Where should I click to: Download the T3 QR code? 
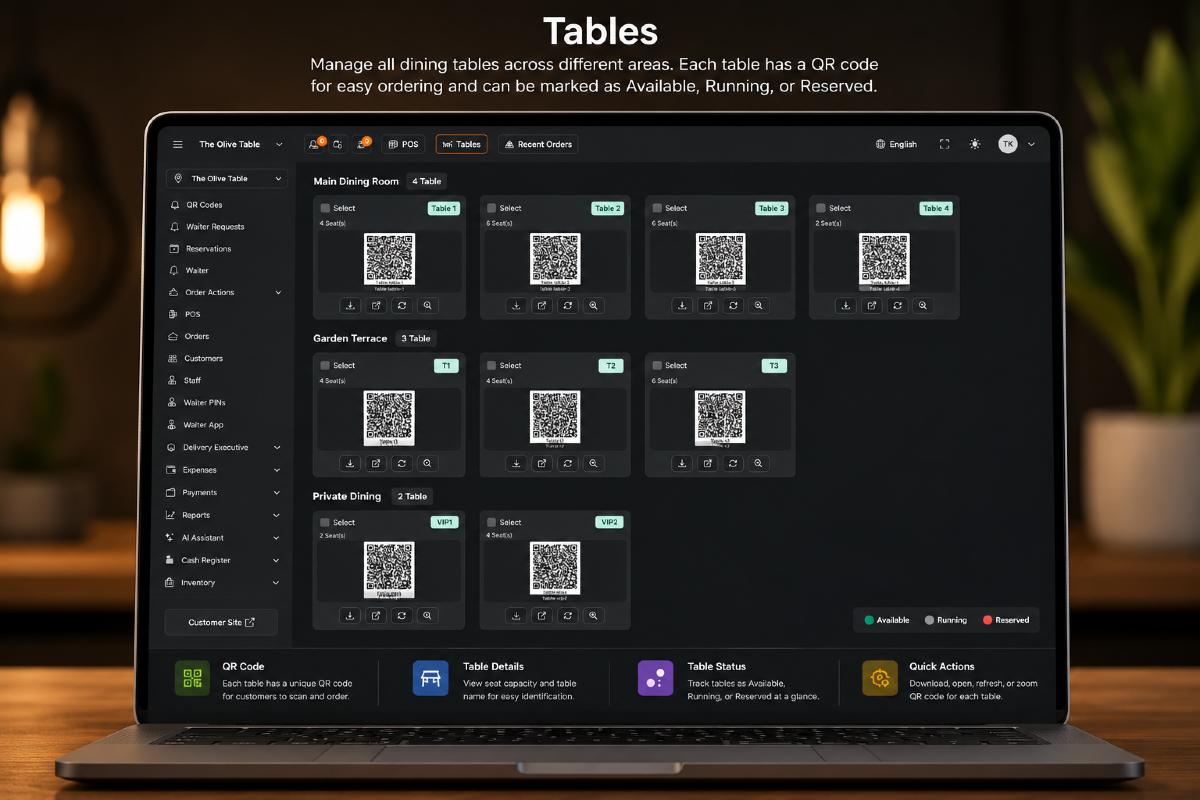point(682,463)
